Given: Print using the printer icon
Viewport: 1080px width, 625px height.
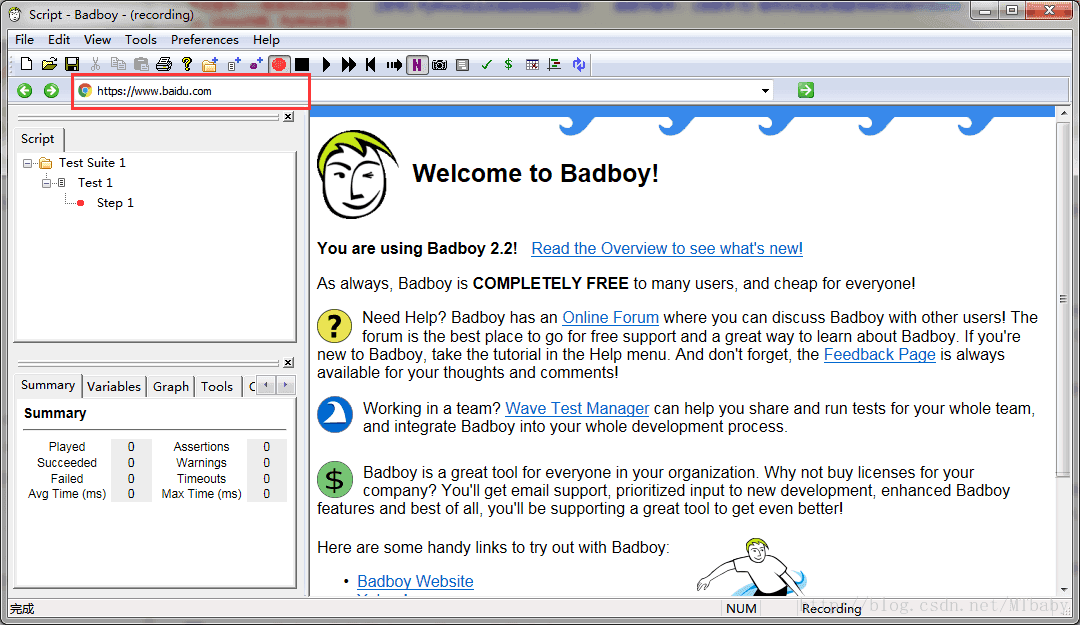Looking at the screenshot, I should [164, 64].
